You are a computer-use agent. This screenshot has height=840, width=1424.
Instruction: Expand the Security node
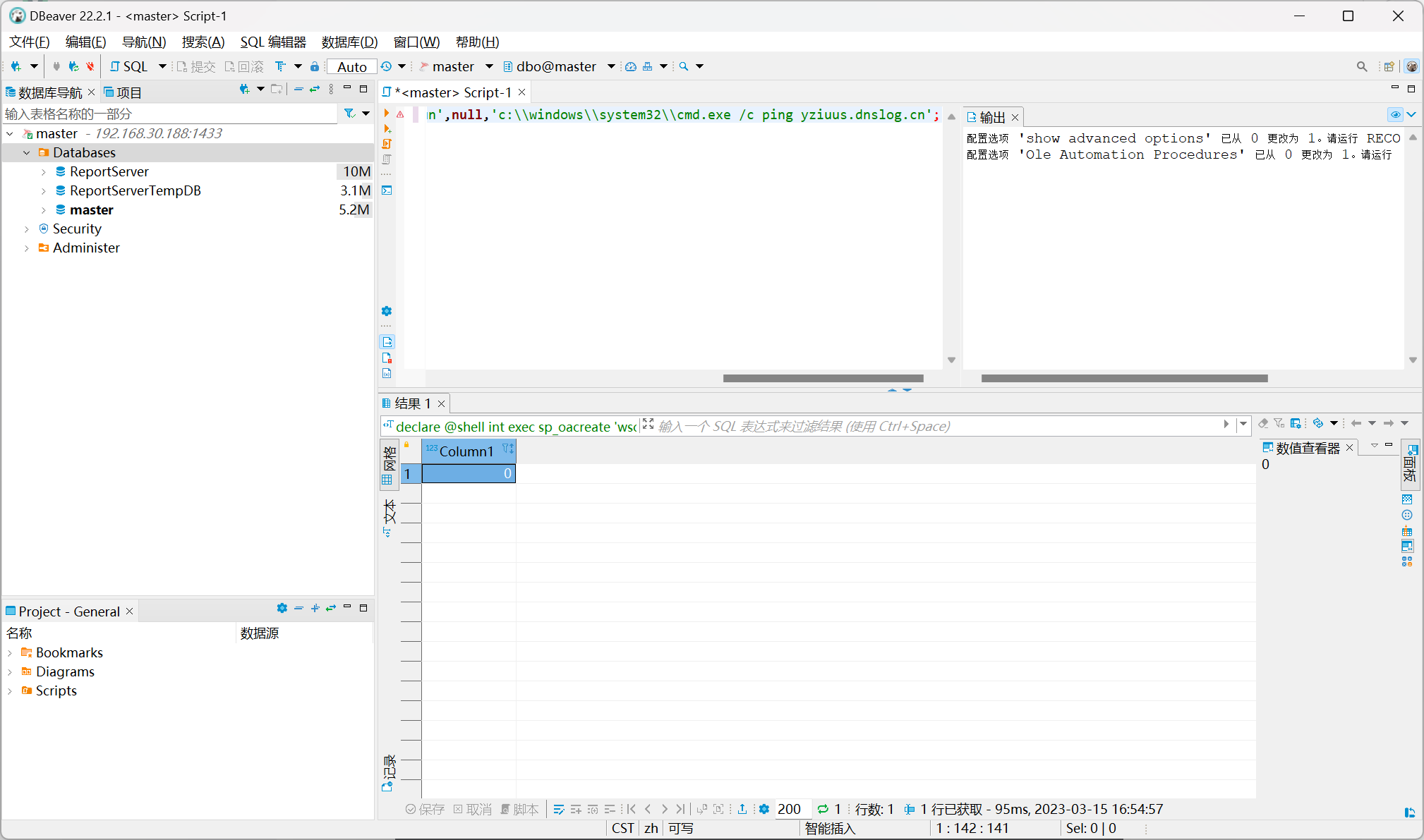tap(27, 229)
